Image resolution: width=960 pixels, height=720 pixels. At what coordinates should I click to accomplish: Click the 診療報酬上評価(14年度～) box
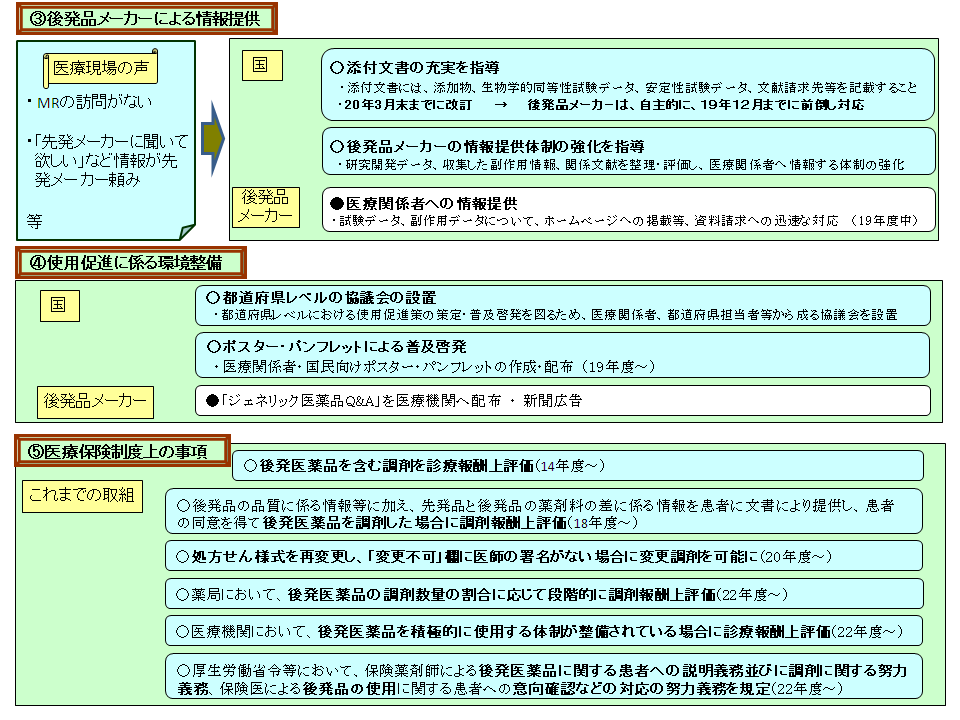click(x=578, y=466)
